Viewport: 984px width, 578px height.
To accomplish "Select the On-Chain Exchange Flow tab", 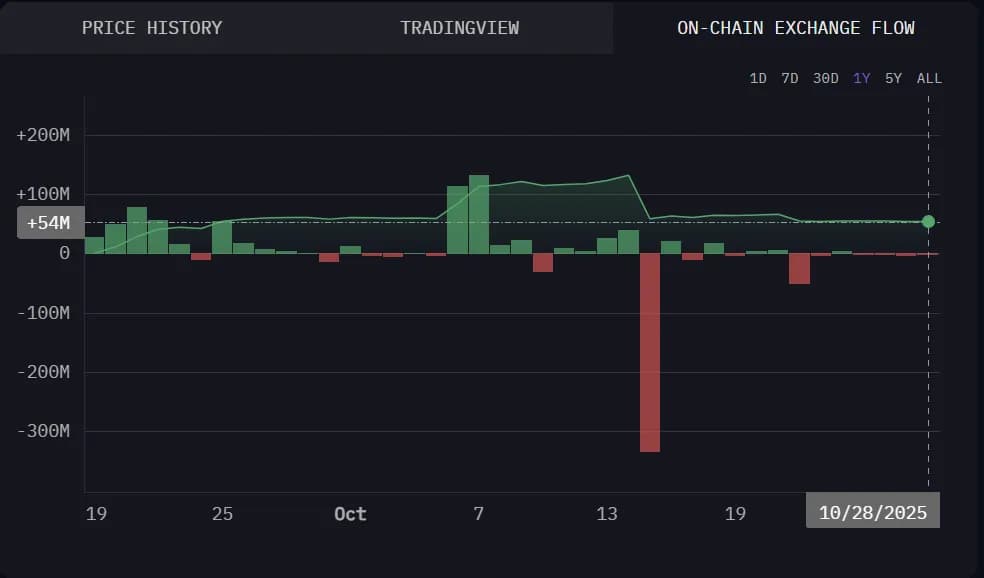I will [796, 28].
